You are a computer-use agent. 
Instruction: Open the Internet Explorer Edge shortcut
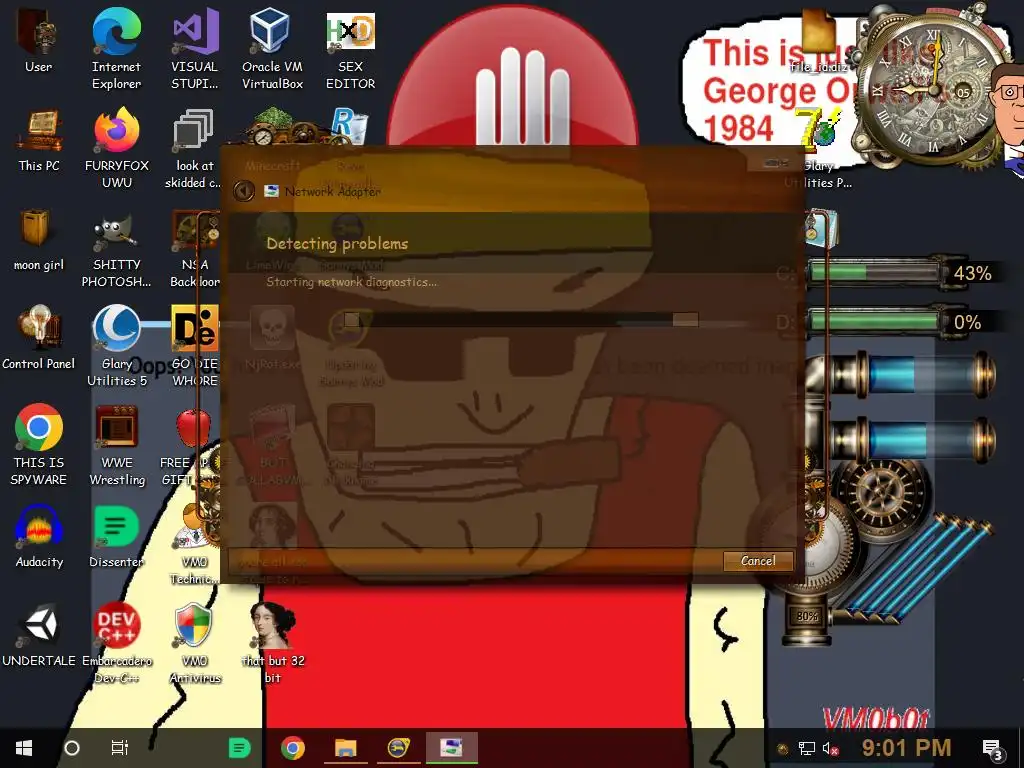(x=116, y=47)
